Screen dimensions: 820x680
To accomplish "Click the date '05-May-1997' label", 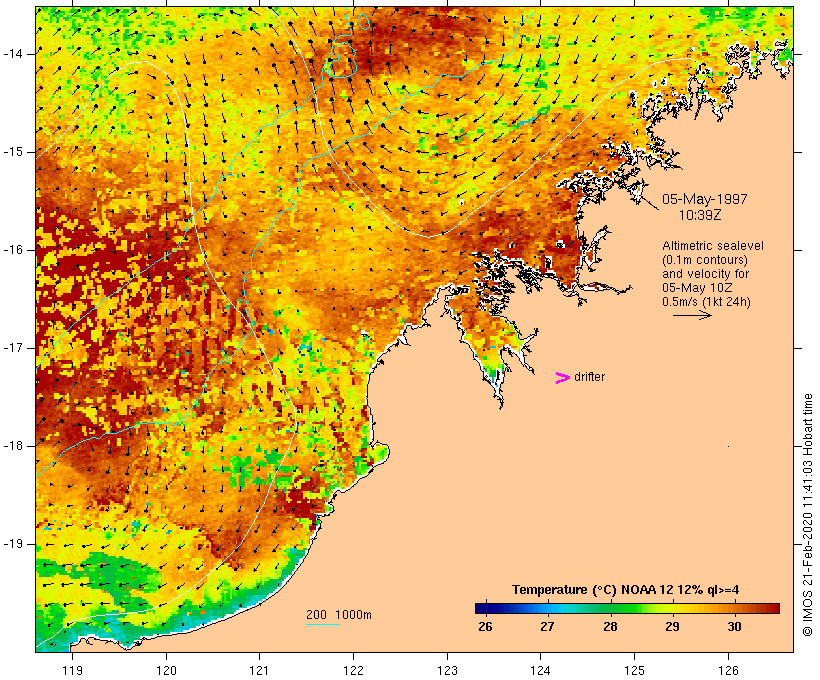I will pos(704,199).
